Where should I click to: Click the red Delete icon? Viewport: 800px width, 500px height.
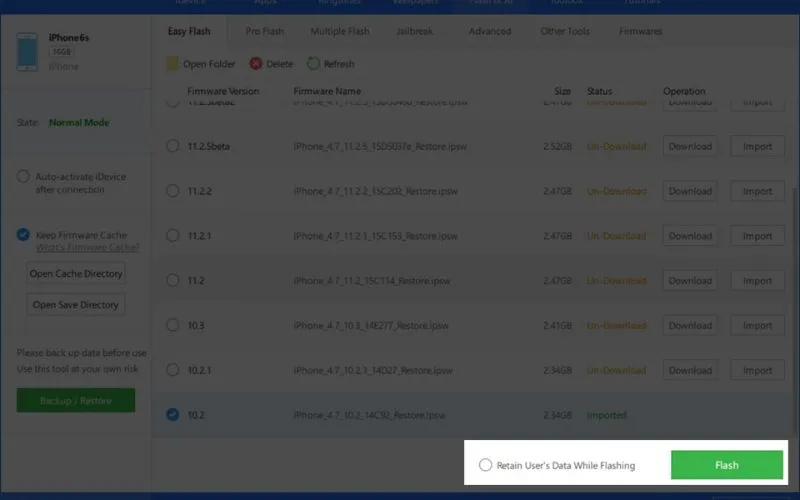(256, 64)
